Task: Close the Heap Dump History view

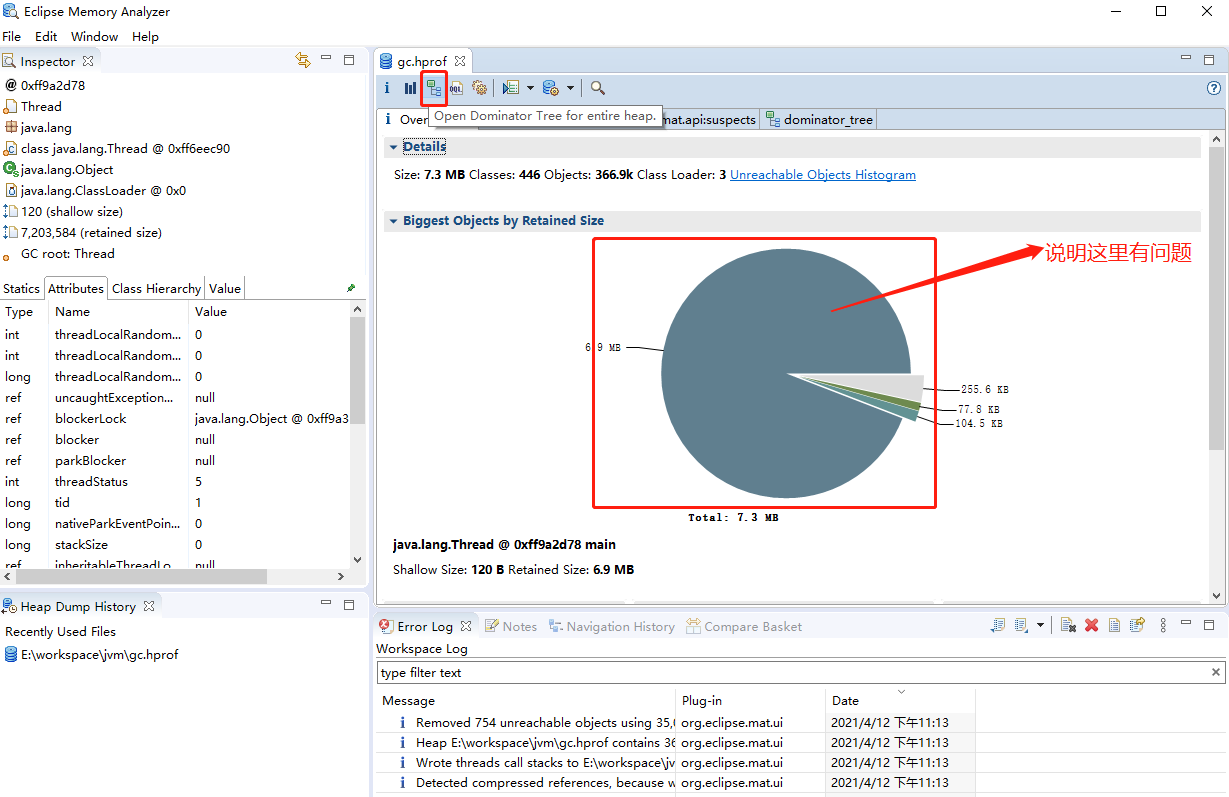Action: (x=149, y=606)
